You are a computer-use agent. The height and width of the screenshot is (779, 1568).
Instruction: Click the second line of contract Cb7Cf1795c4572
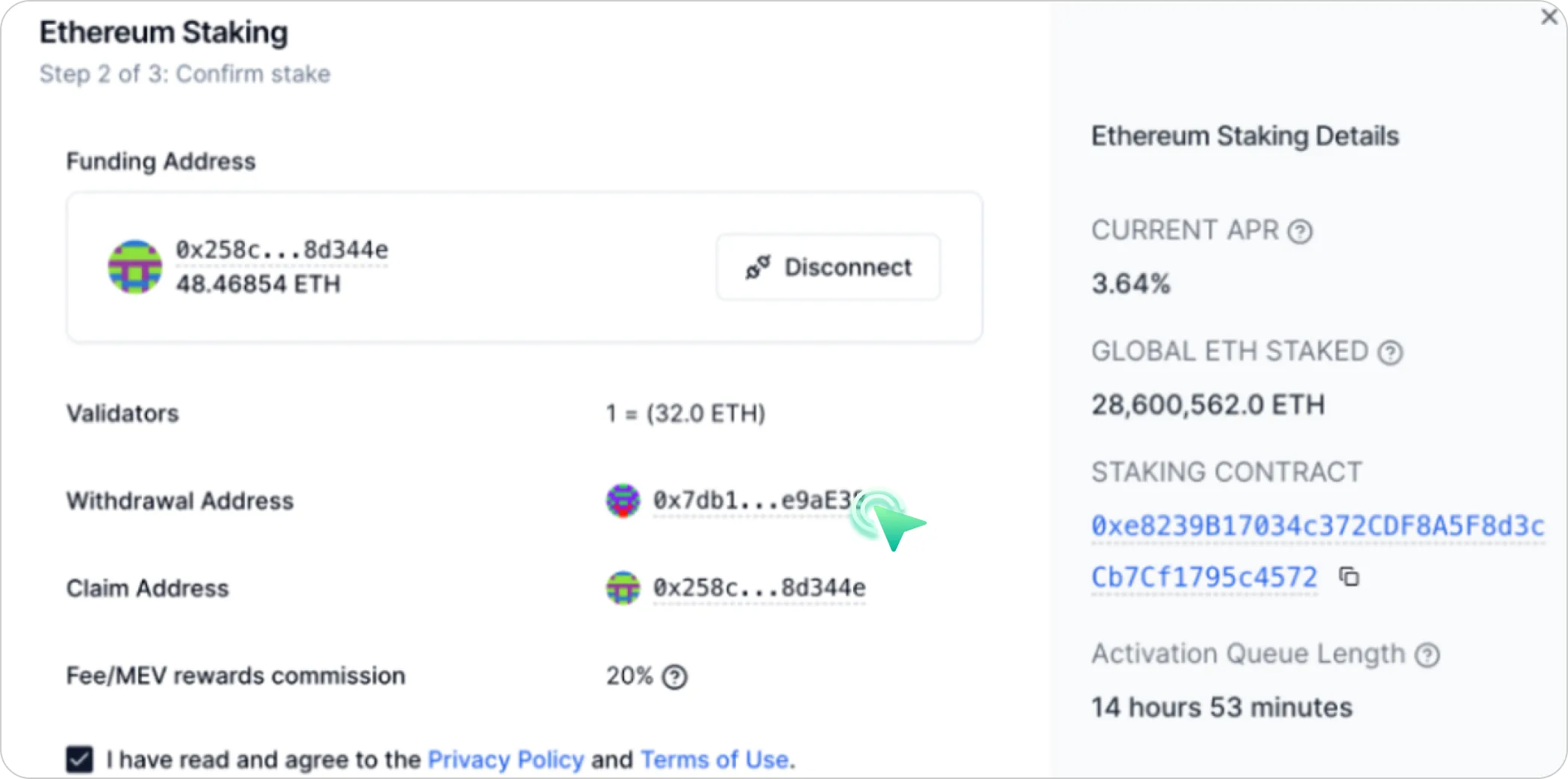pyautogui.click(x=1204, y=577)
